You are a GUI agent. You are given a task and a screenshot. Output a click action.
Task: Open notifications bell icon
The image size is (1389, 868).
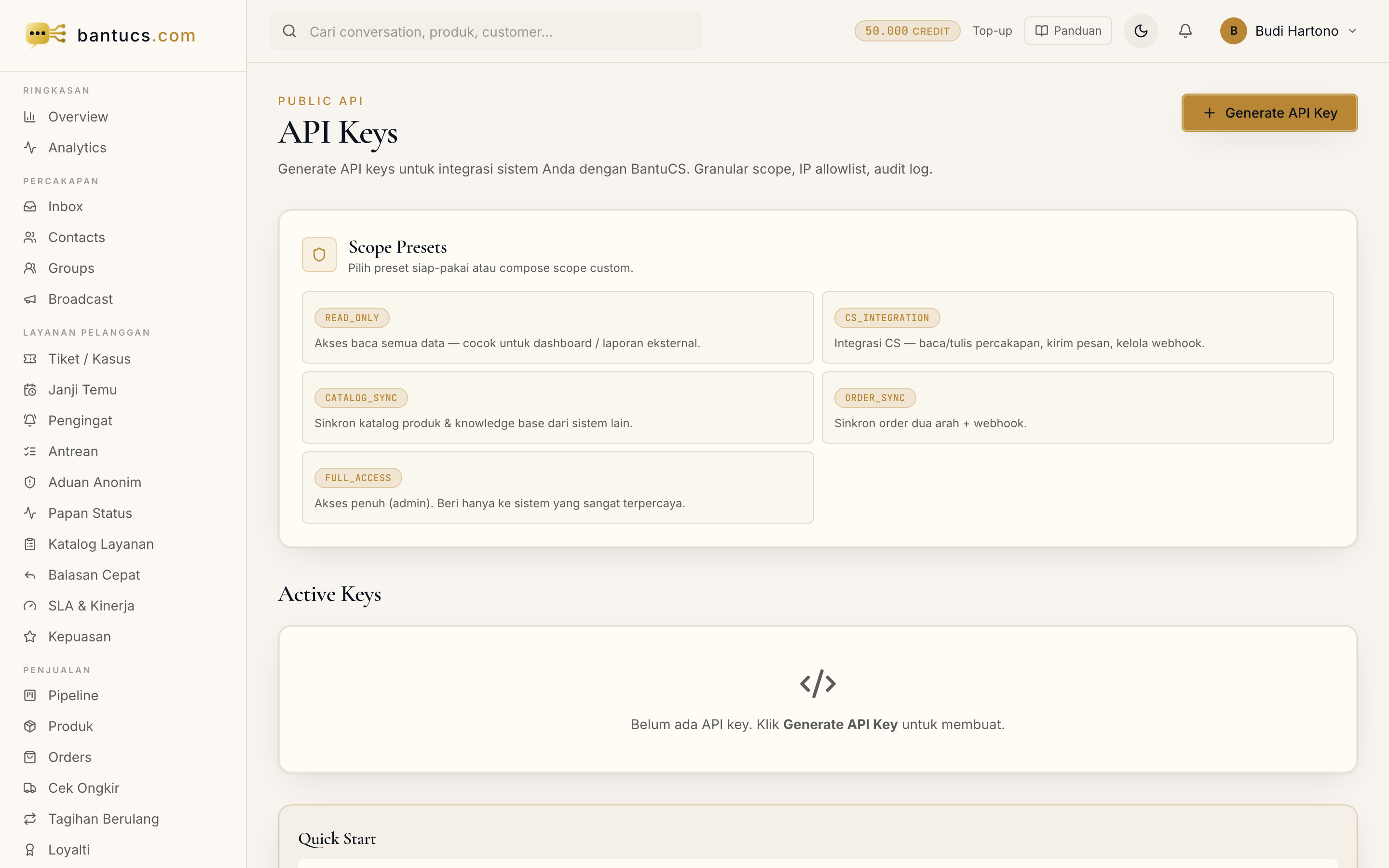coord(1185,31)
